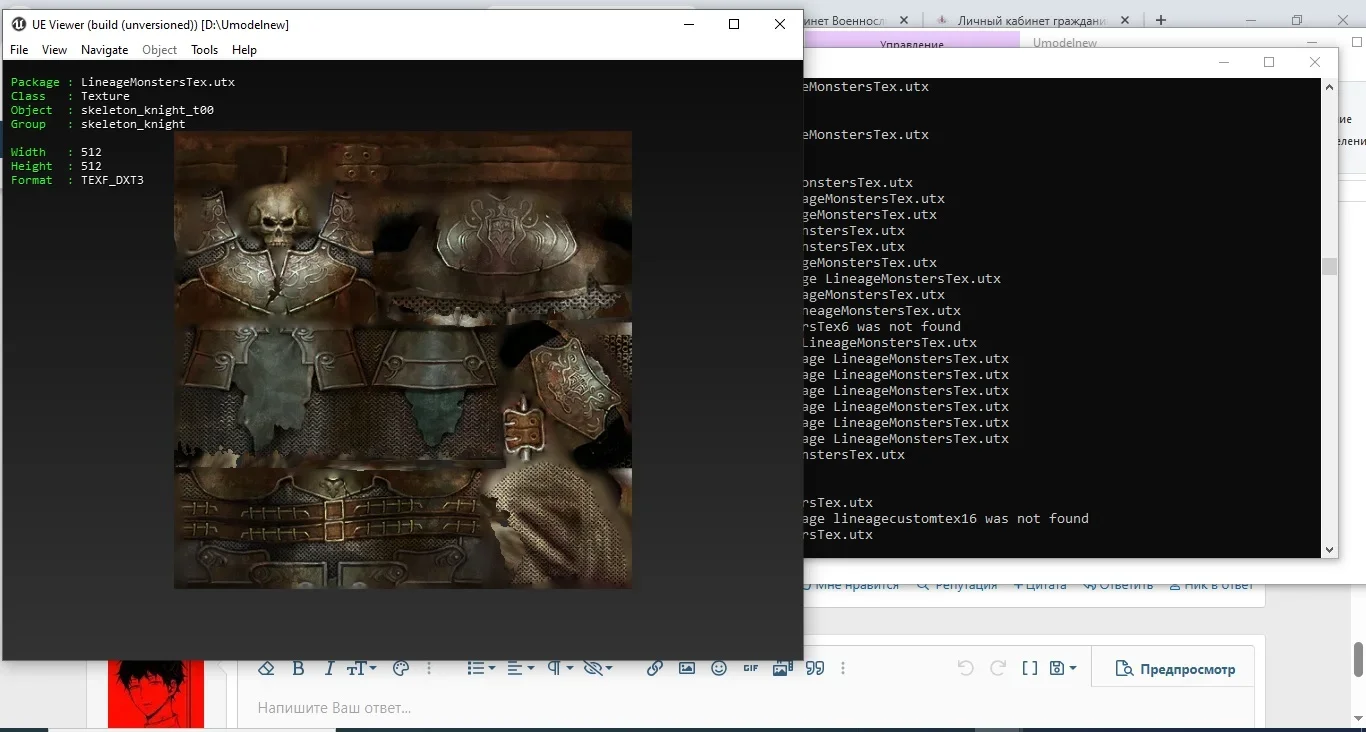
Task: Click the Предпросмотр preview button
Action: [x=1175, y=669]
